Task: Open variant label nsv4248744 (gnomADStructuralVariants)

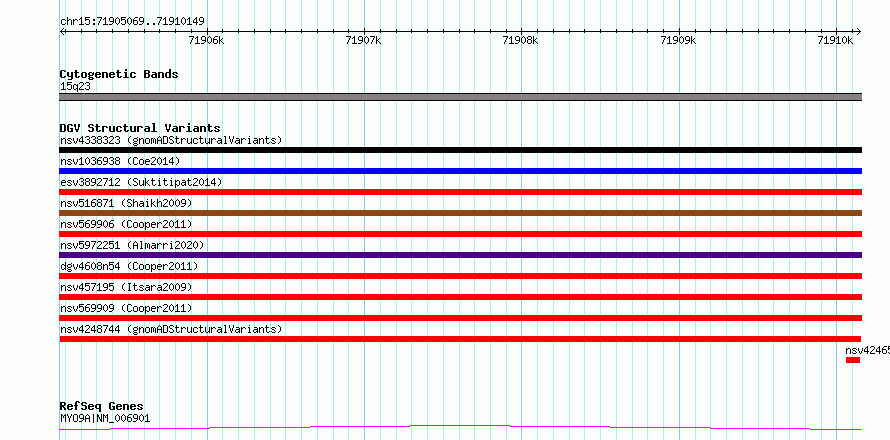Action: click(171, 329)
